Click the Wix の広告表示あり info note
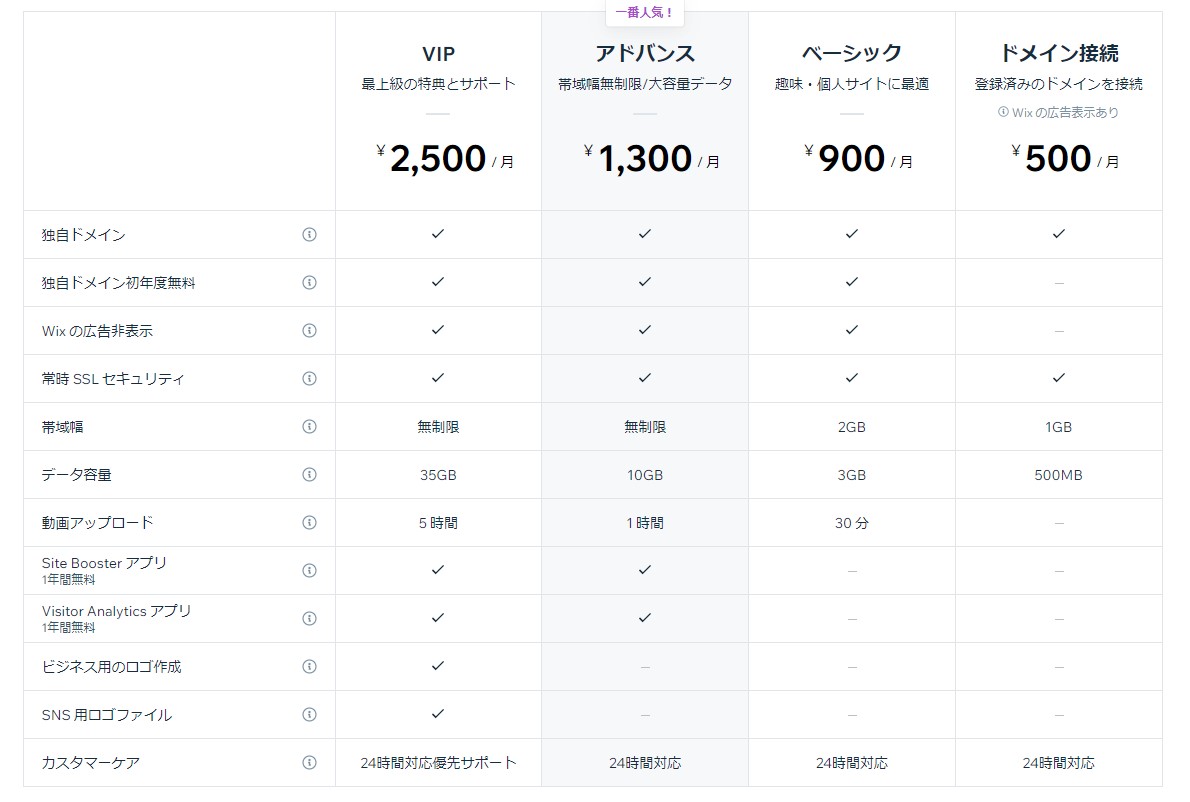 point(1058,113)
